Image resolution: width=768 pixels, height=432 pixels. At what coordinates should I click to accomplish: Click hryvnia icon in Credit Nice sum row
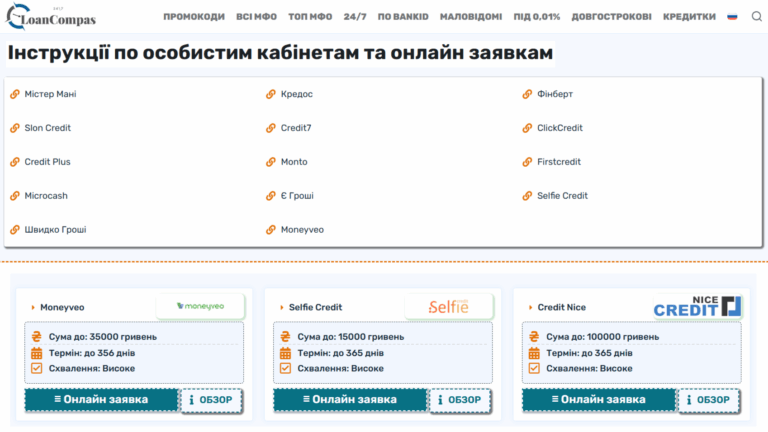pyautogui.click(x=533, y=337)
